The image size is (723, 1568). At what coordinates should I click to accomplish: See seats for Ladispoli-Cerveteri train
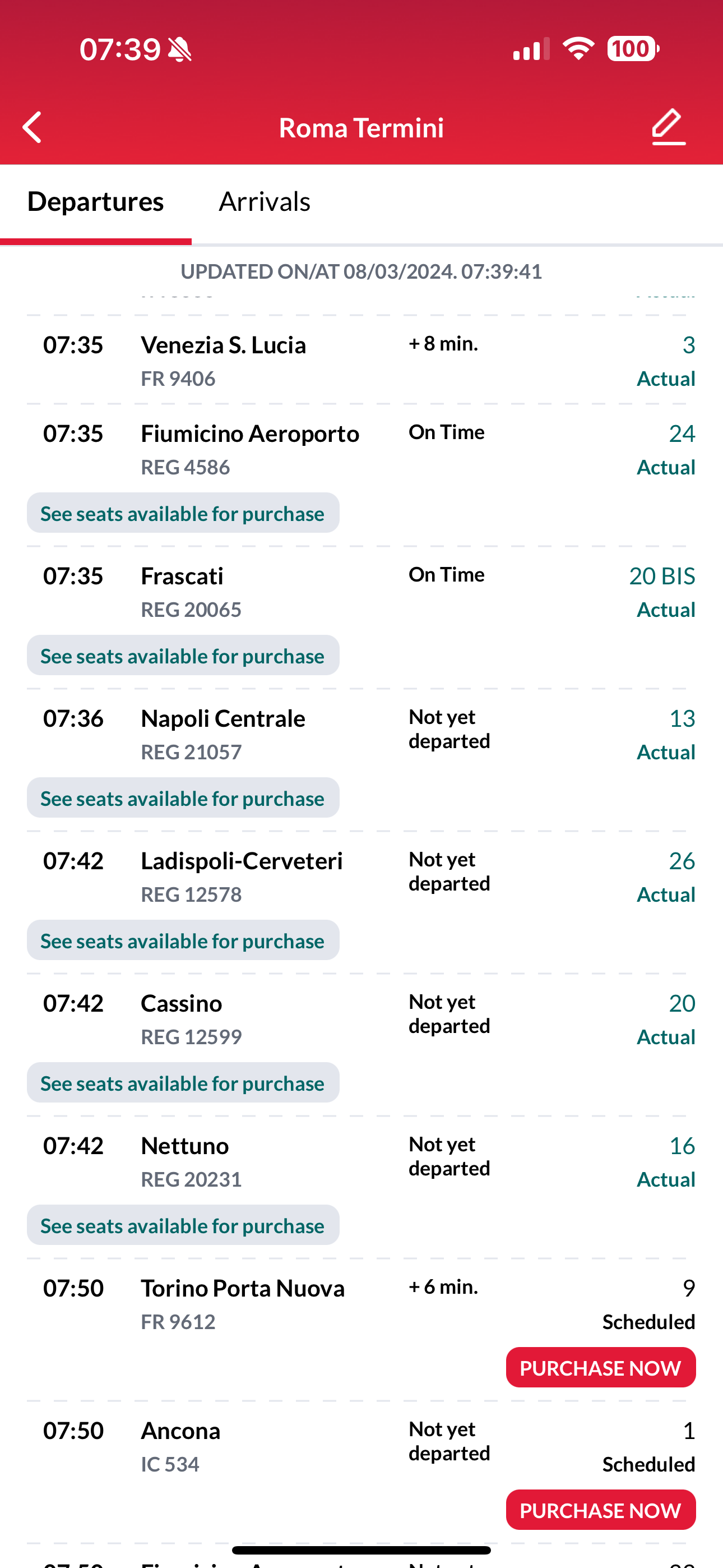pyautogui.click(x=183, y=940)
